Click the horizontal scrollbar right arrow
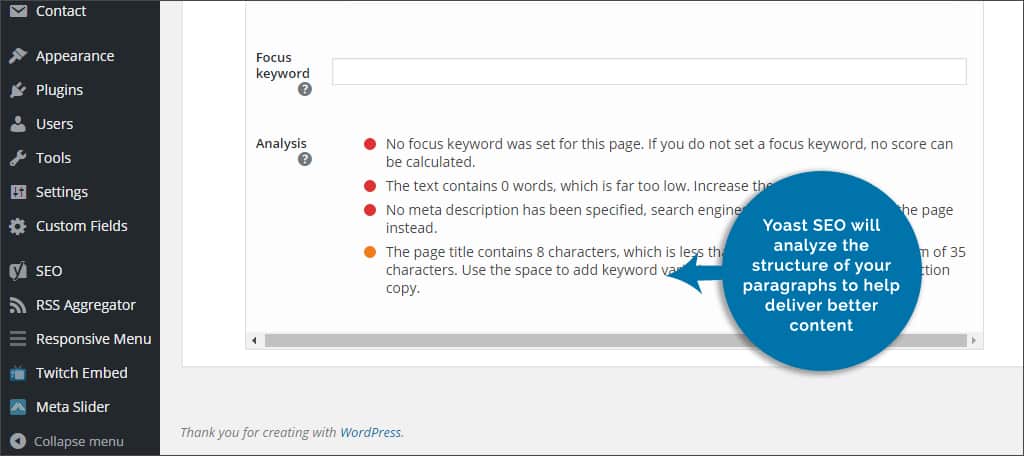This screenshot has height=456, width=1024. (x=974, y=340)
